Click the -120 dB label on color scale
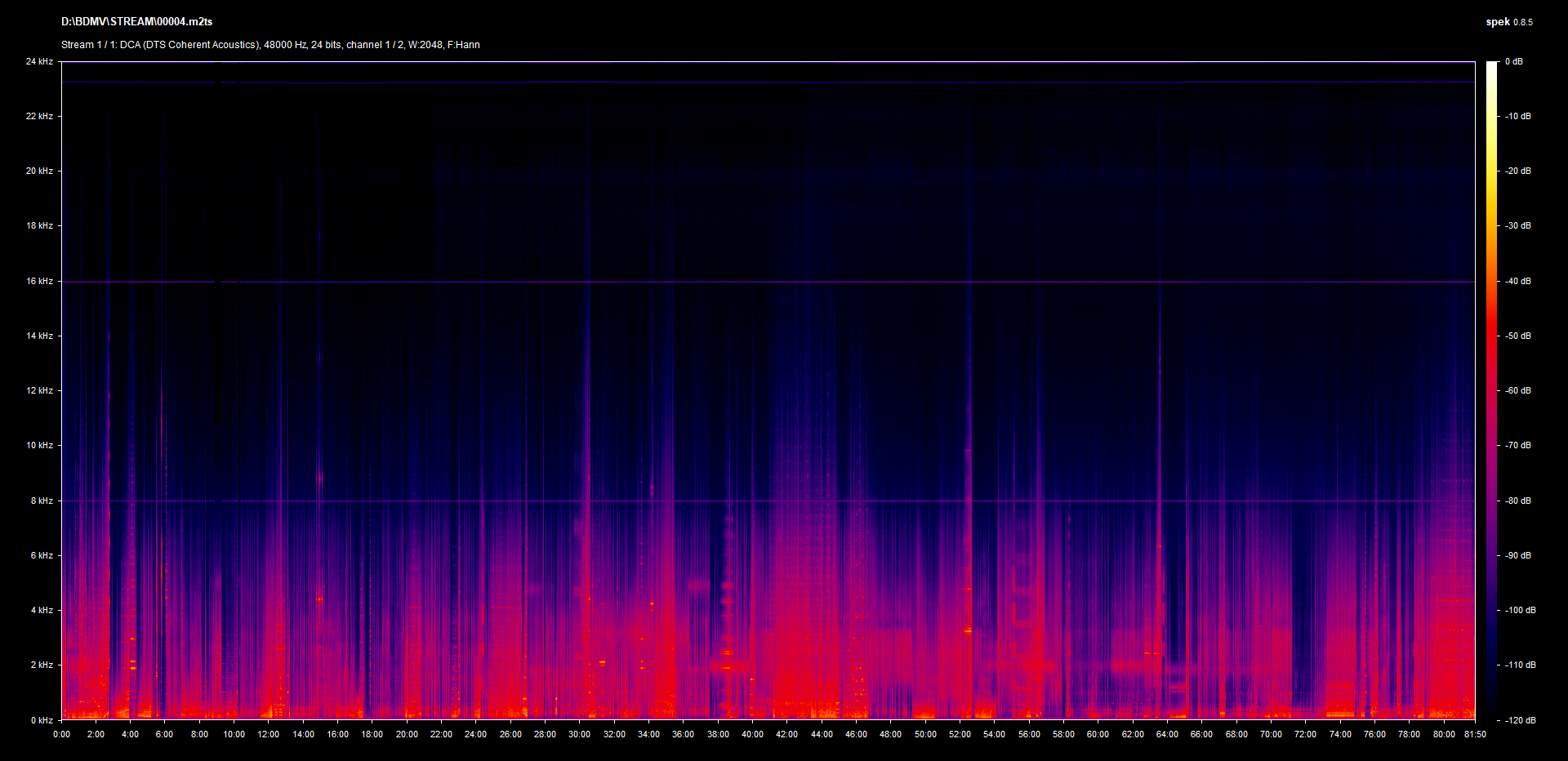 click(x=1520, y=720)
